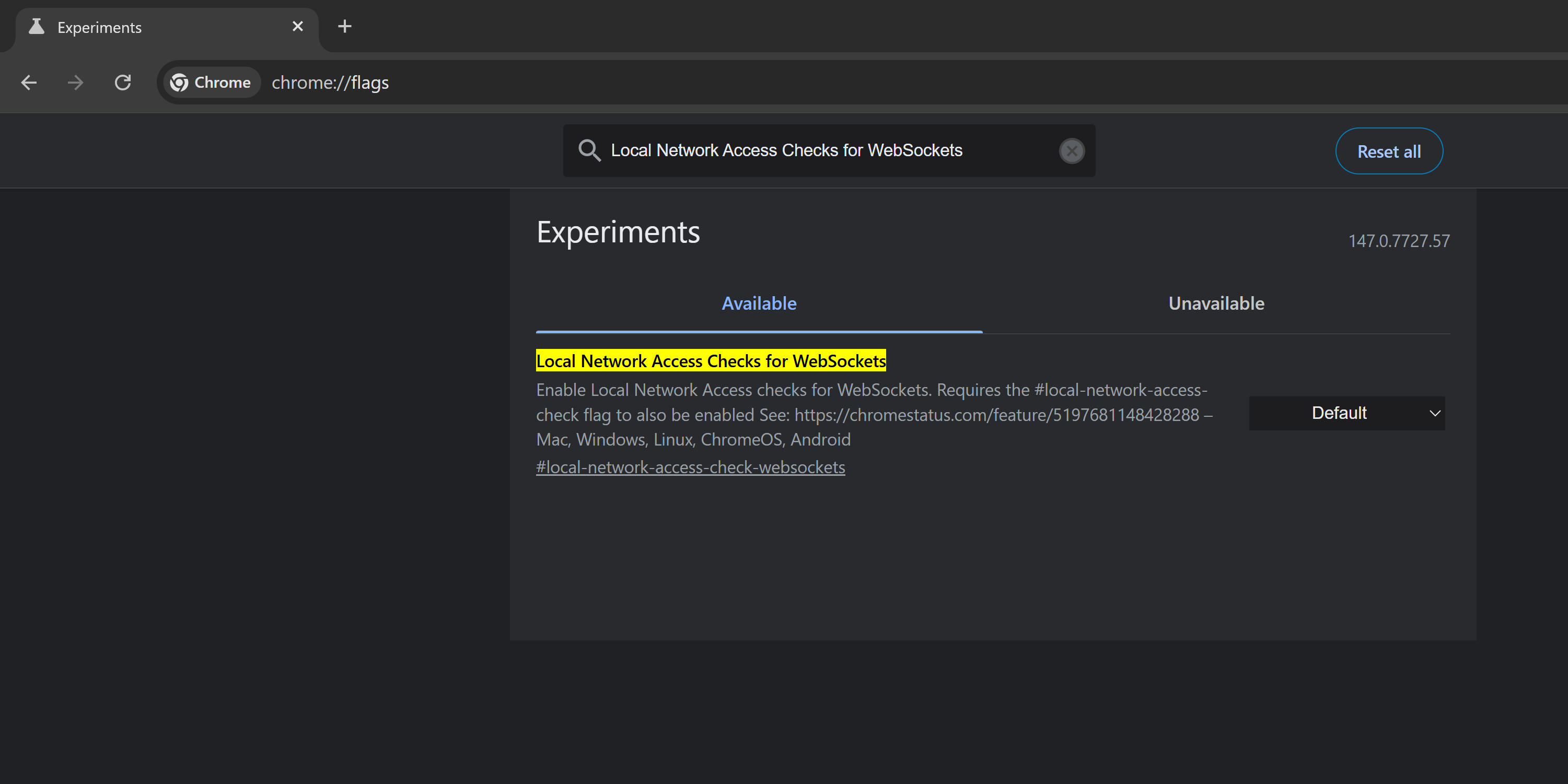This screenshot has width=1568, height=784.
Task: Open the #local-network-access-check-websockets anchor link
Action: pyautogui.click(x=690, y=467)
